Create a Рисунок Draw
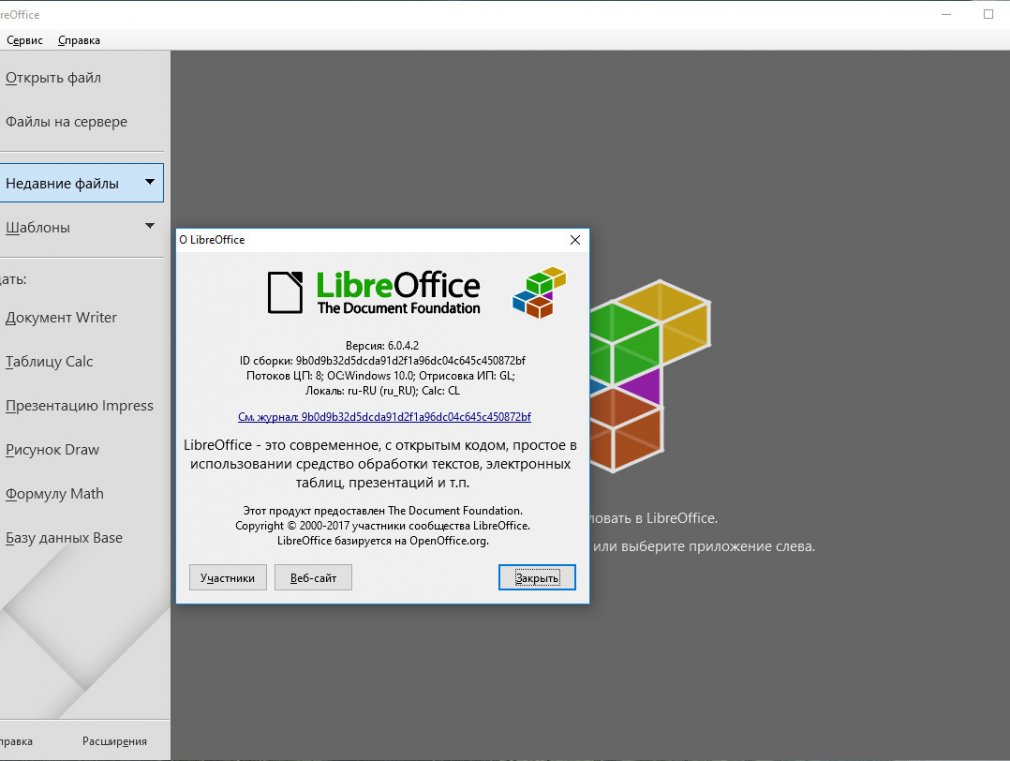 point(52,450)
